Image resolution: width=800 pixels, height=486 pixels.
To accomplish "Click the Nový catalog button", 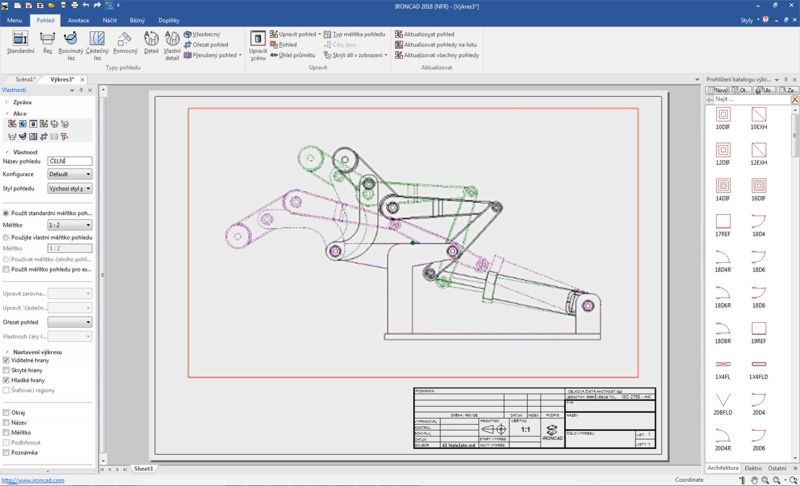I will click(717, 90).
